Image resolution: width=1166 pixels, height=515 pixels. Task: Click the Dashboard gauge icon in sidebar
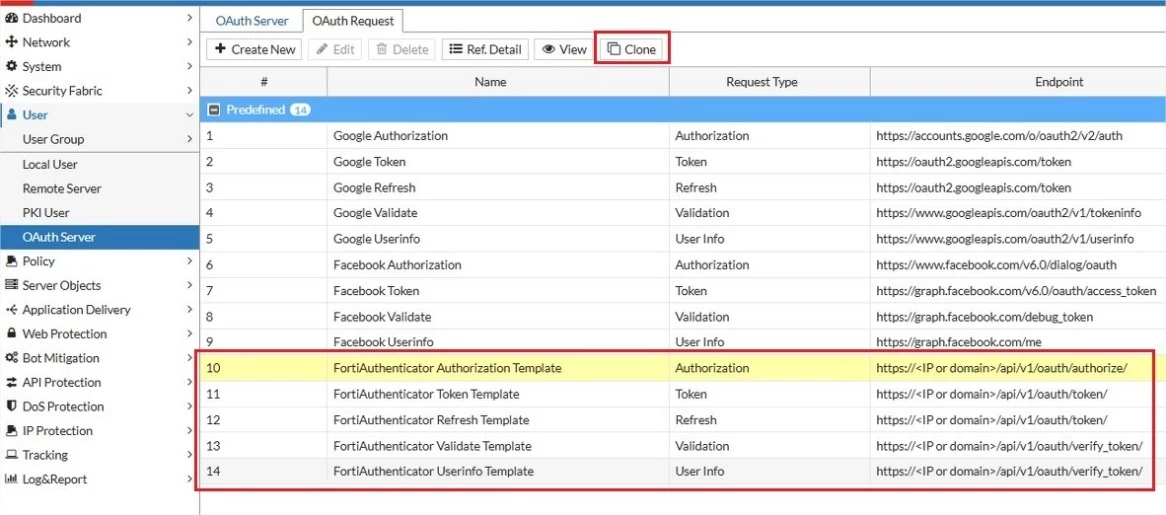[x=11, y=18]
